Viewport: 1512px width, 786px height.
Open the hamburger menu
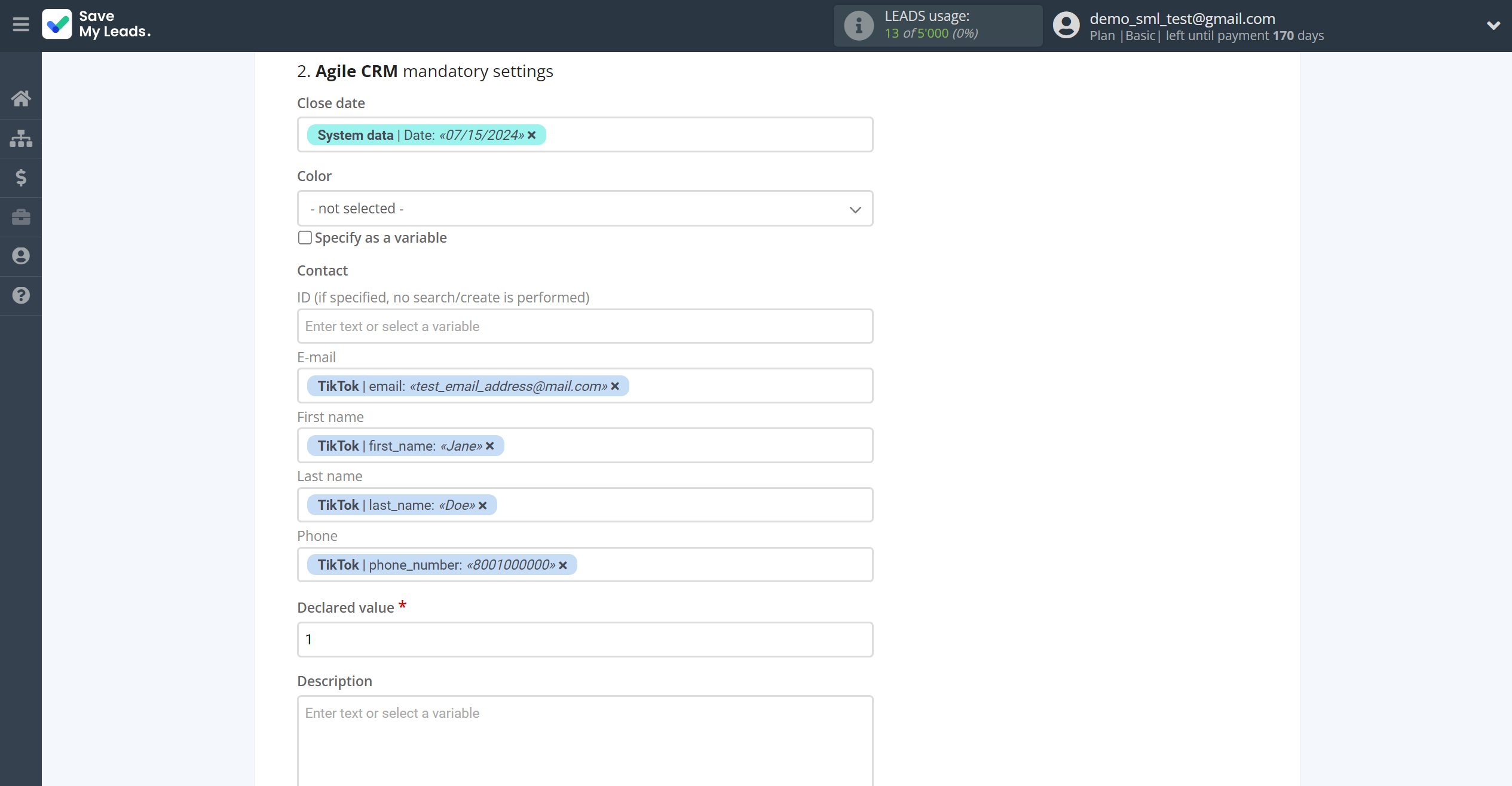[x=21, y=25]
